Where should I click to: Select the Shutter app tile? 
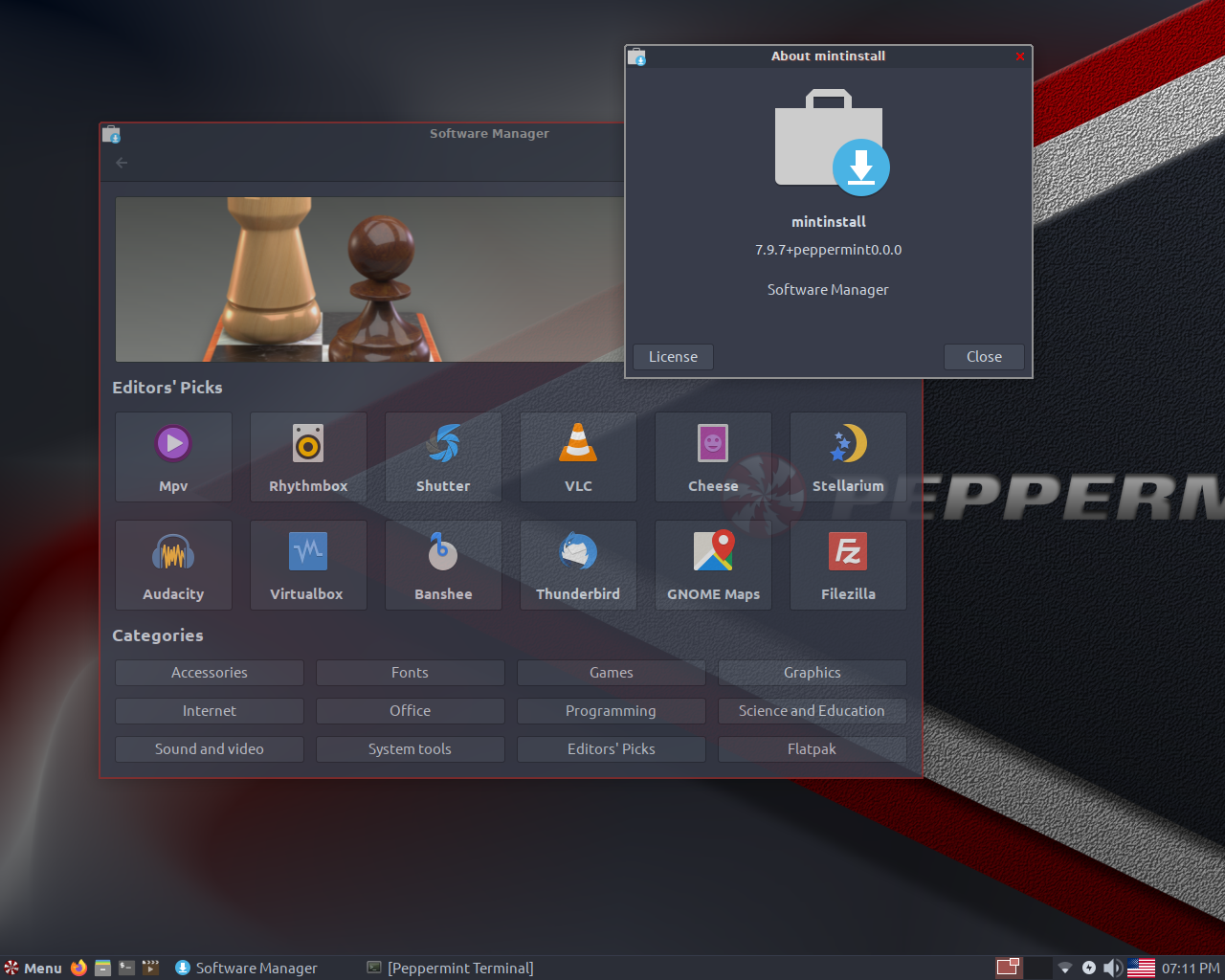point(443,457)
